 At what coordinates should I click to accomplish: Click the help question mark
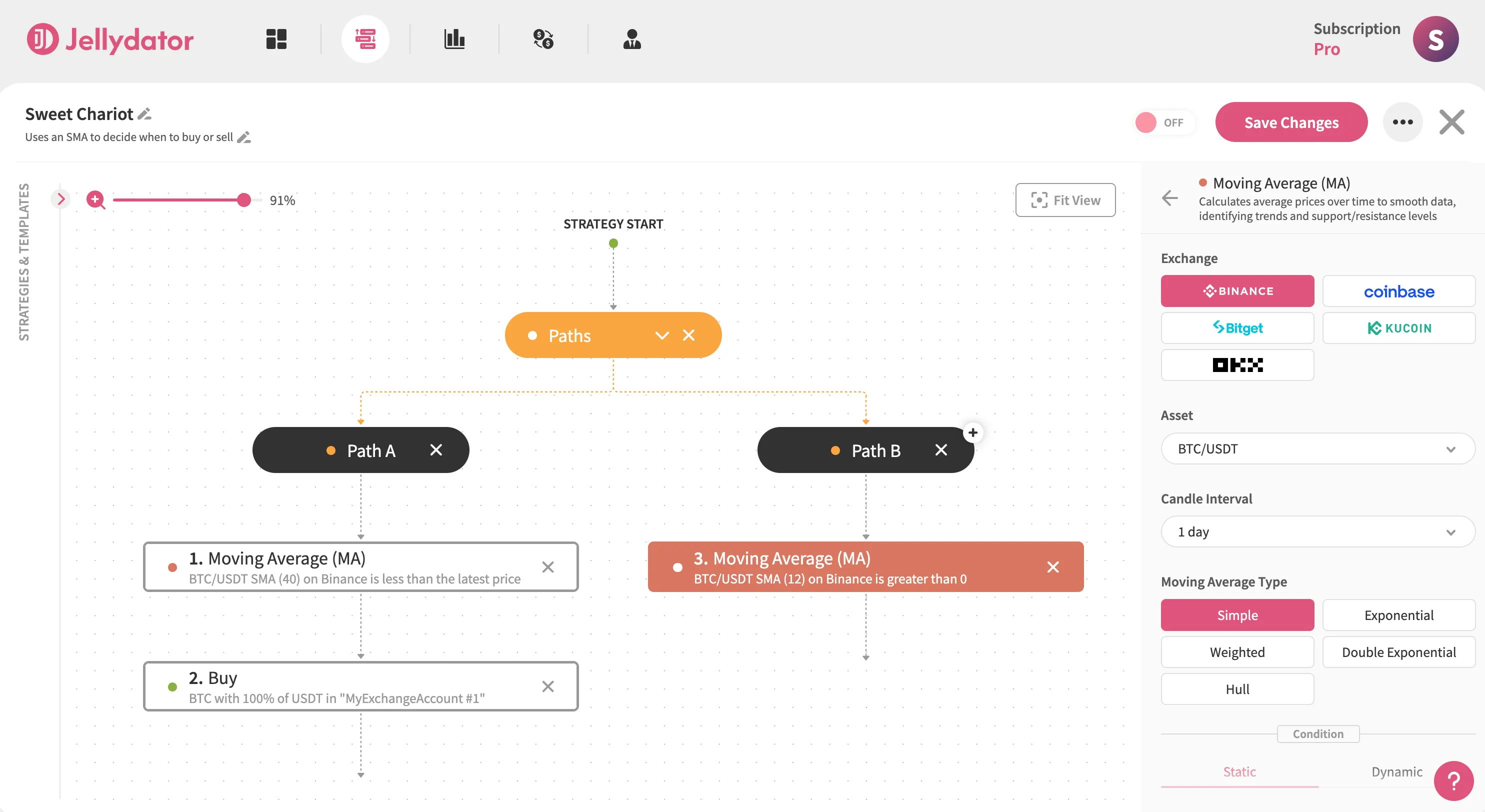point(1452,781)
